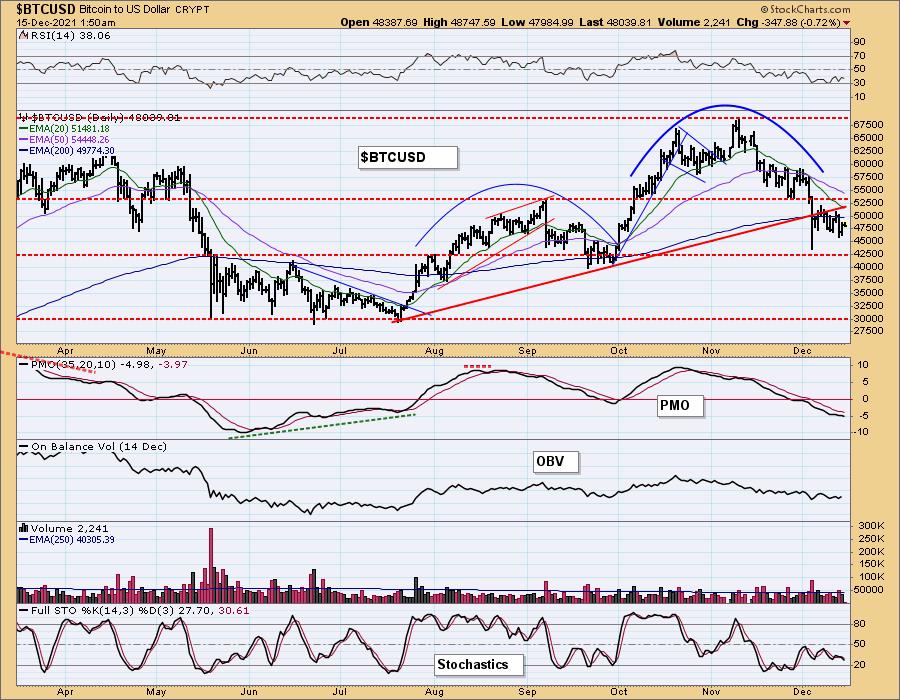The height and width of the screenshot is (700, 900).
Task: Click the RSI line-style legend icon
Action: click(24, 35)
